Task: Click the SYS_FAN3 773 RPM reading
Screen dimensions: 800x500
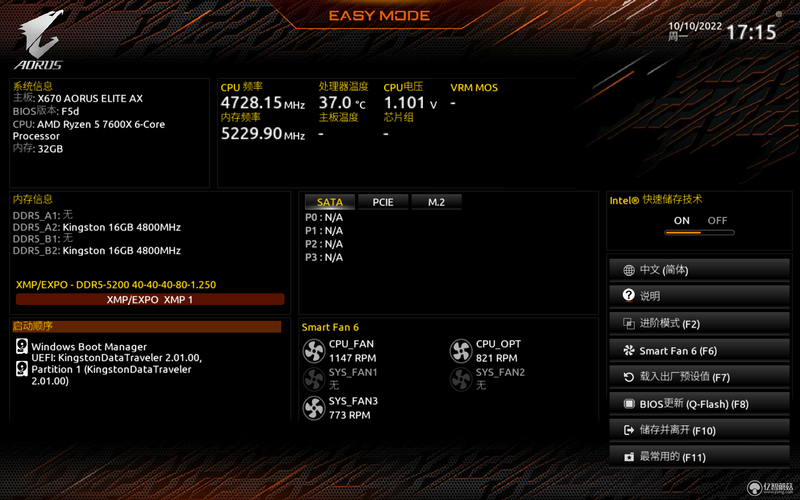Action: tap(349, 415)
